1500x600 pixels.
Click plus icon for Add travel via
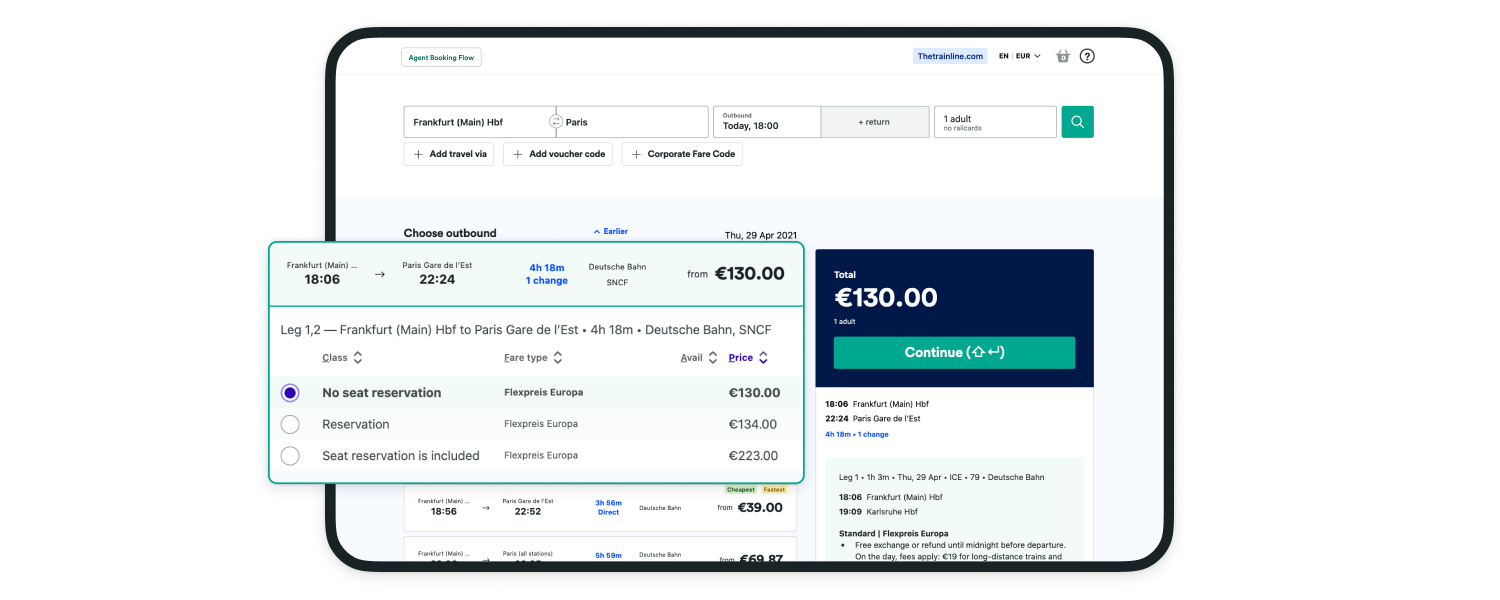(418, 154)
